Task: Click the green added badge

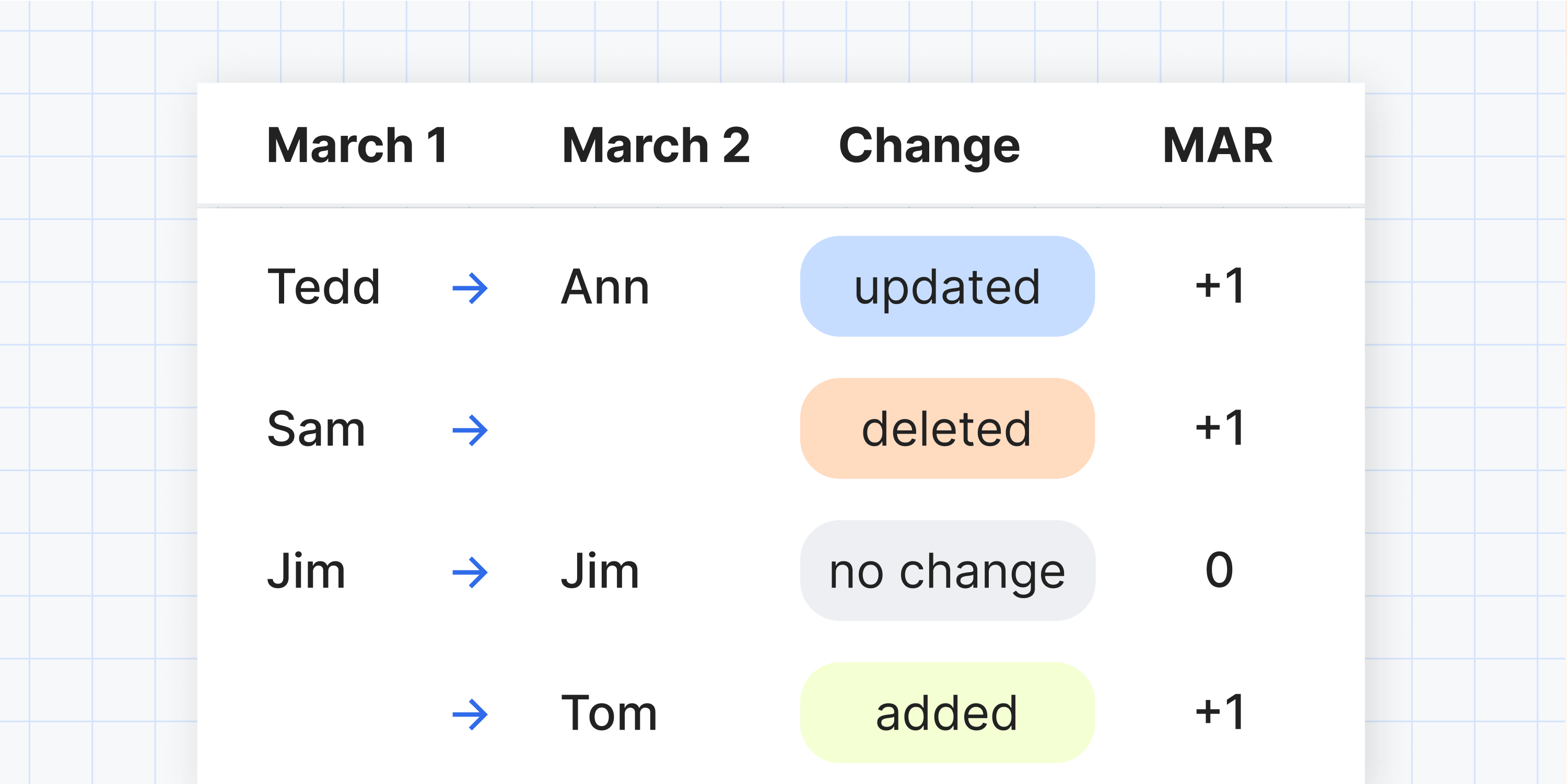Action: 947,713
